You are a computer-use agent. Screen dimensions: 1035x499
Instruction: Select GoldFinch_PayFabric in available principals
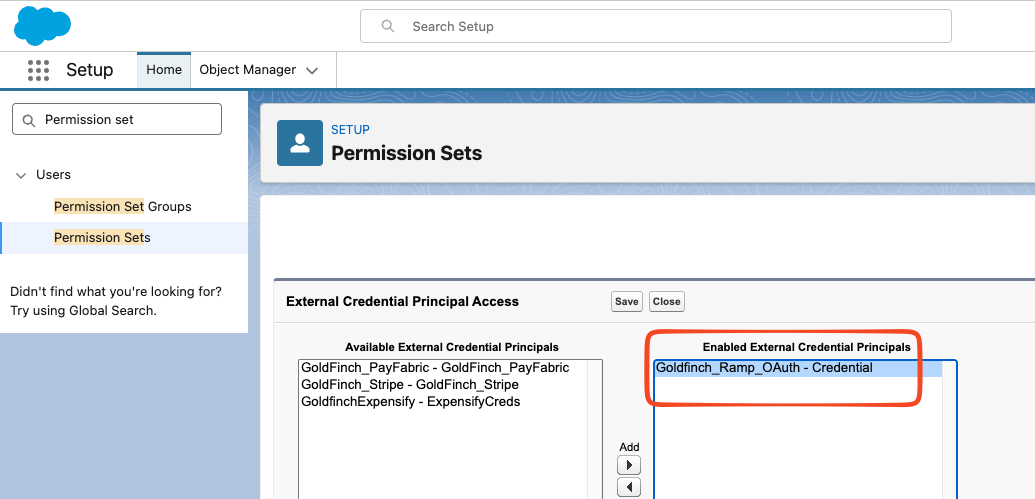[x=435, y=368]
